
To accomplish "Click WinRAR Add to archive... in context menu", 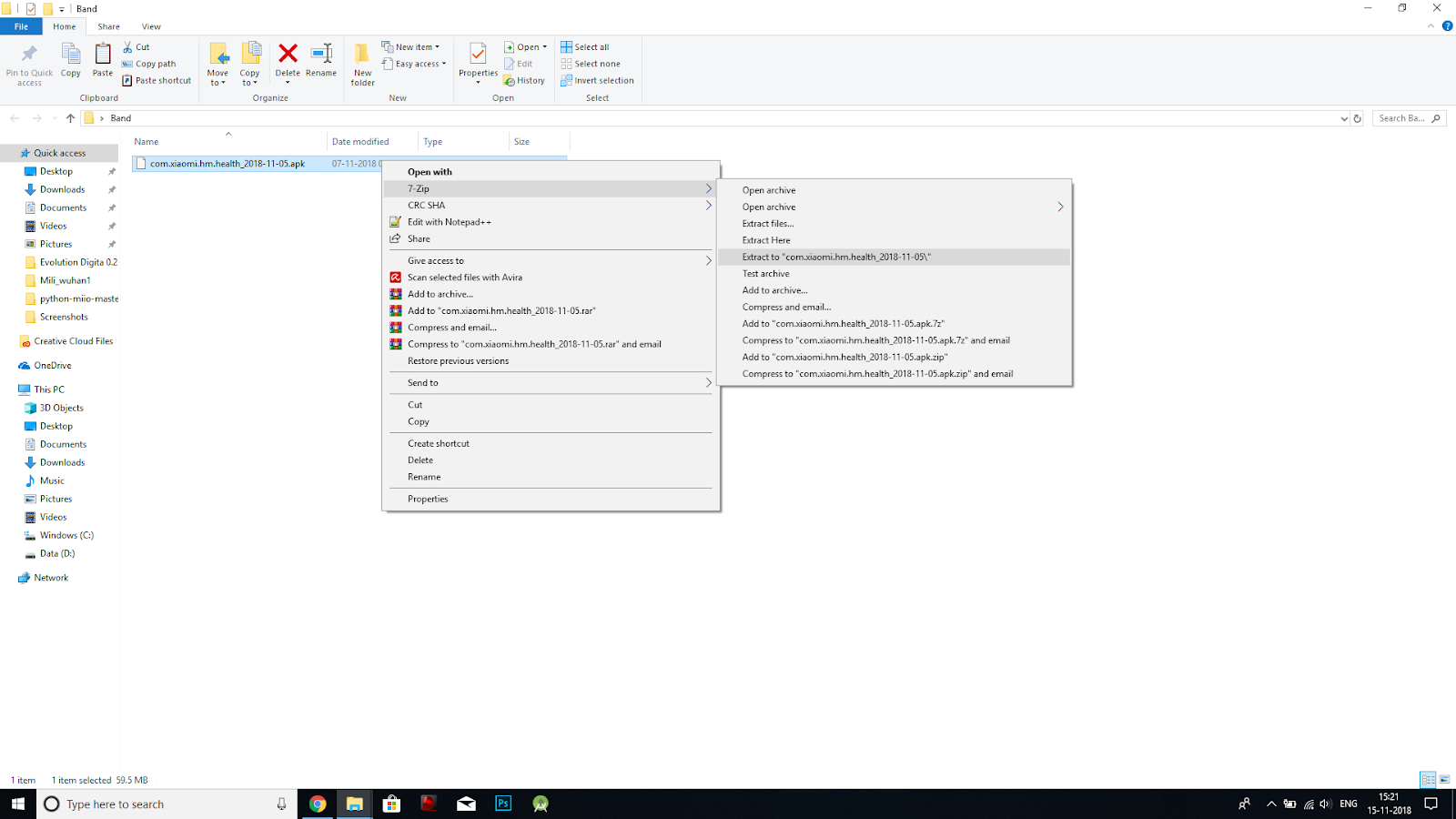I will [551, 294].
